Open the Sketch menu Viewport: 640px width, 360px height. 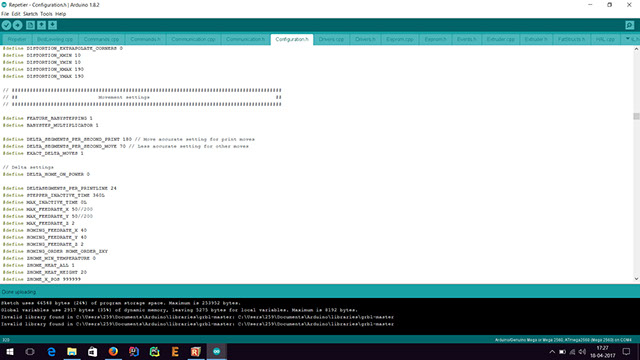[30, 14]
